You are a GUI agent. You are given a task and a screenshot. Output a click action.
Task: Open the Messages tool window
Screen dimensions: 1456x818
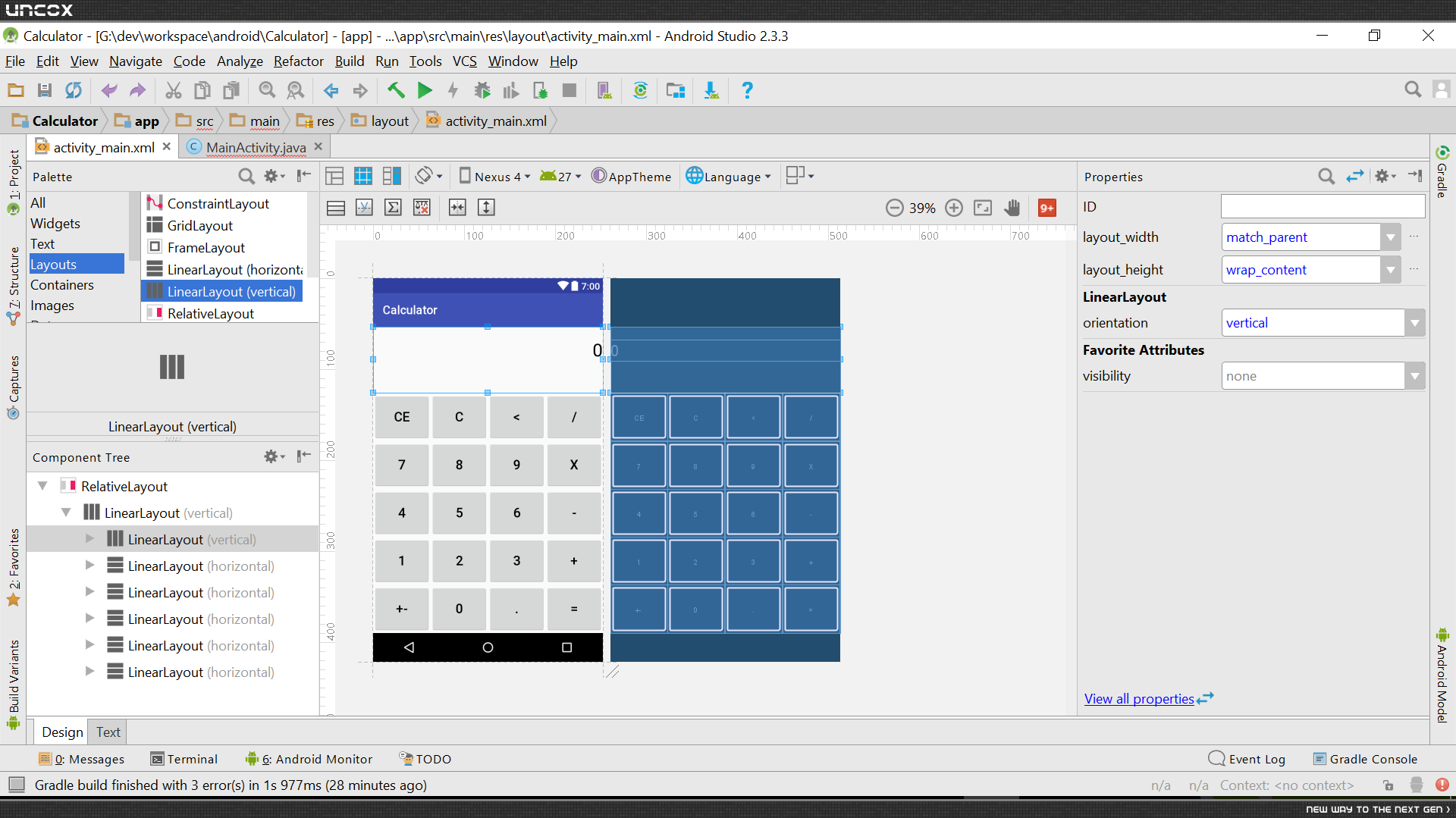click(x=81, y=759)
